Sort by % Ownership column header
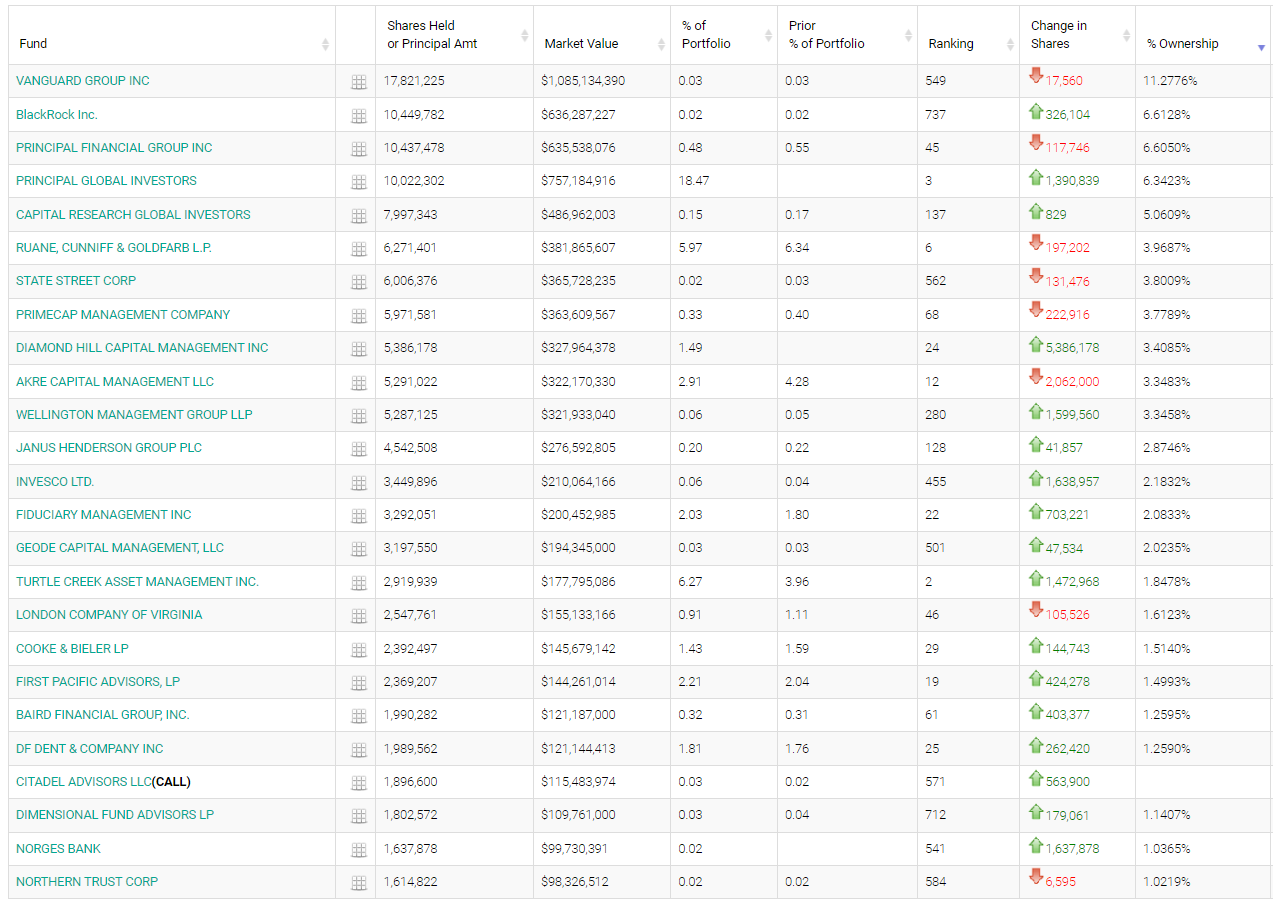The image size is (1273, 903). [1203, 35]
